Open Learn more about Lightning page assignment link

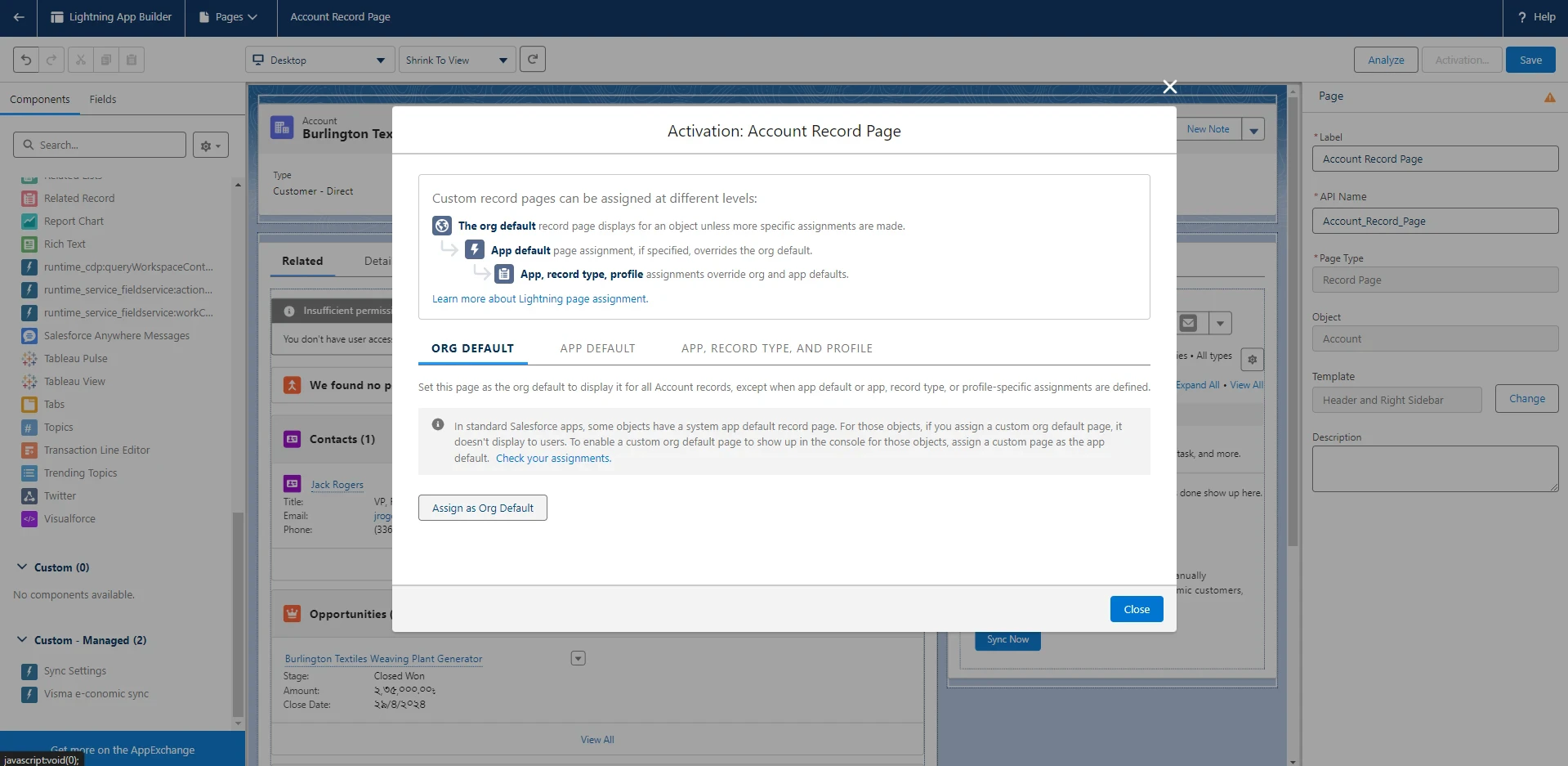point(540,298)
